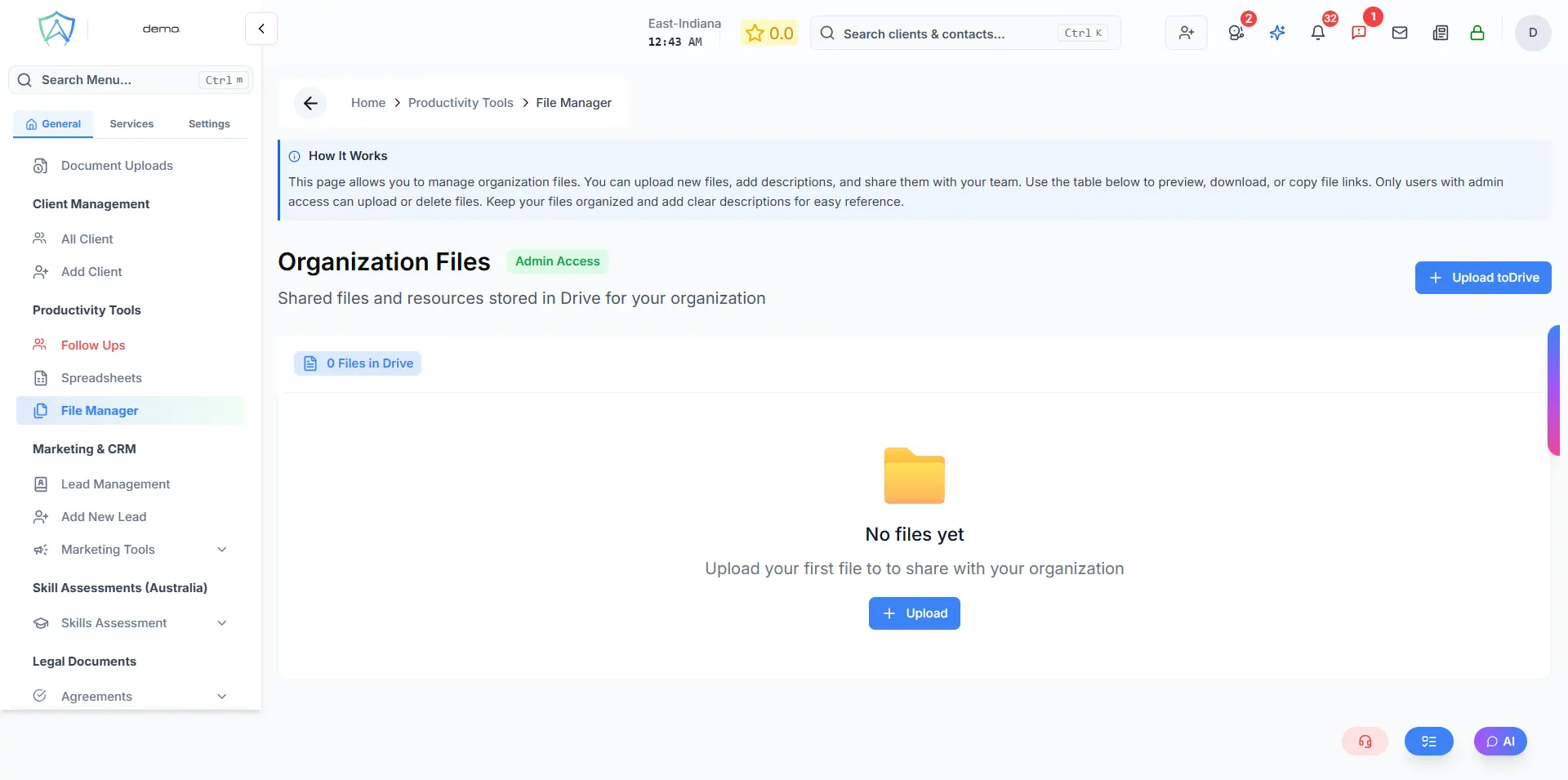Click the Upload toDrive button

point(1483,278)
